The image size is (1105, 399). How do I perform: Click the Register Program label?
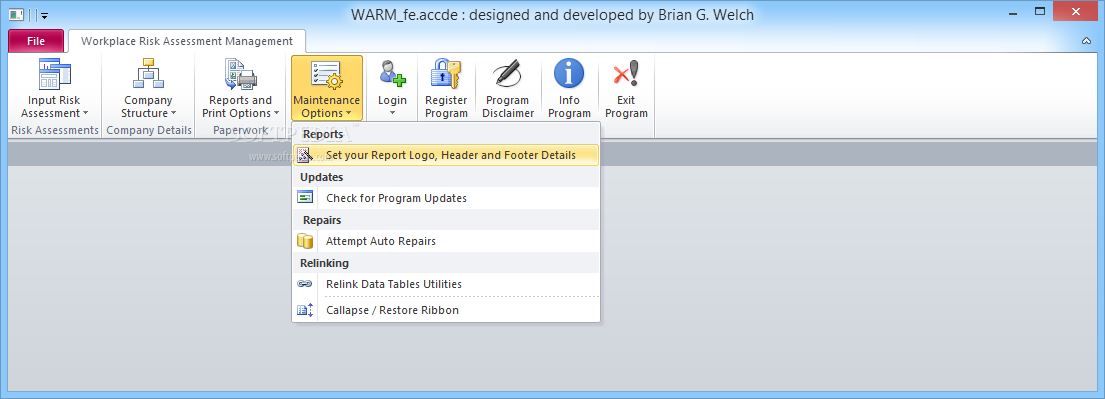pyautogui.click(x=446, y=106)
